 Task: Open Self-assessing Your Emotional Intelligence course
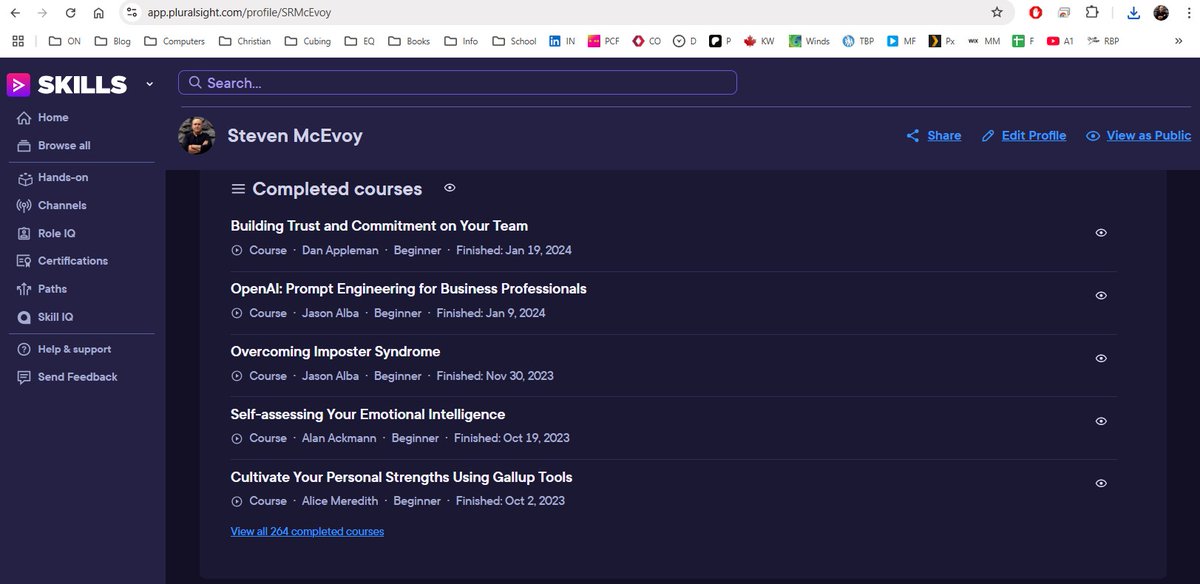click(x=367, y=415)
